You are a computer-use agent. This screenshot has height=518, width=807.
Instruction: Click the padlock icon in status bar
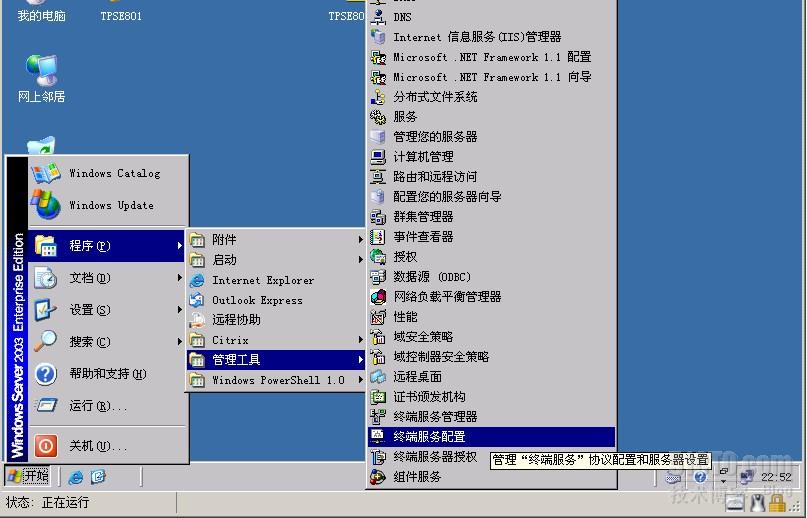pyautogui.click(x=777, y=504)
